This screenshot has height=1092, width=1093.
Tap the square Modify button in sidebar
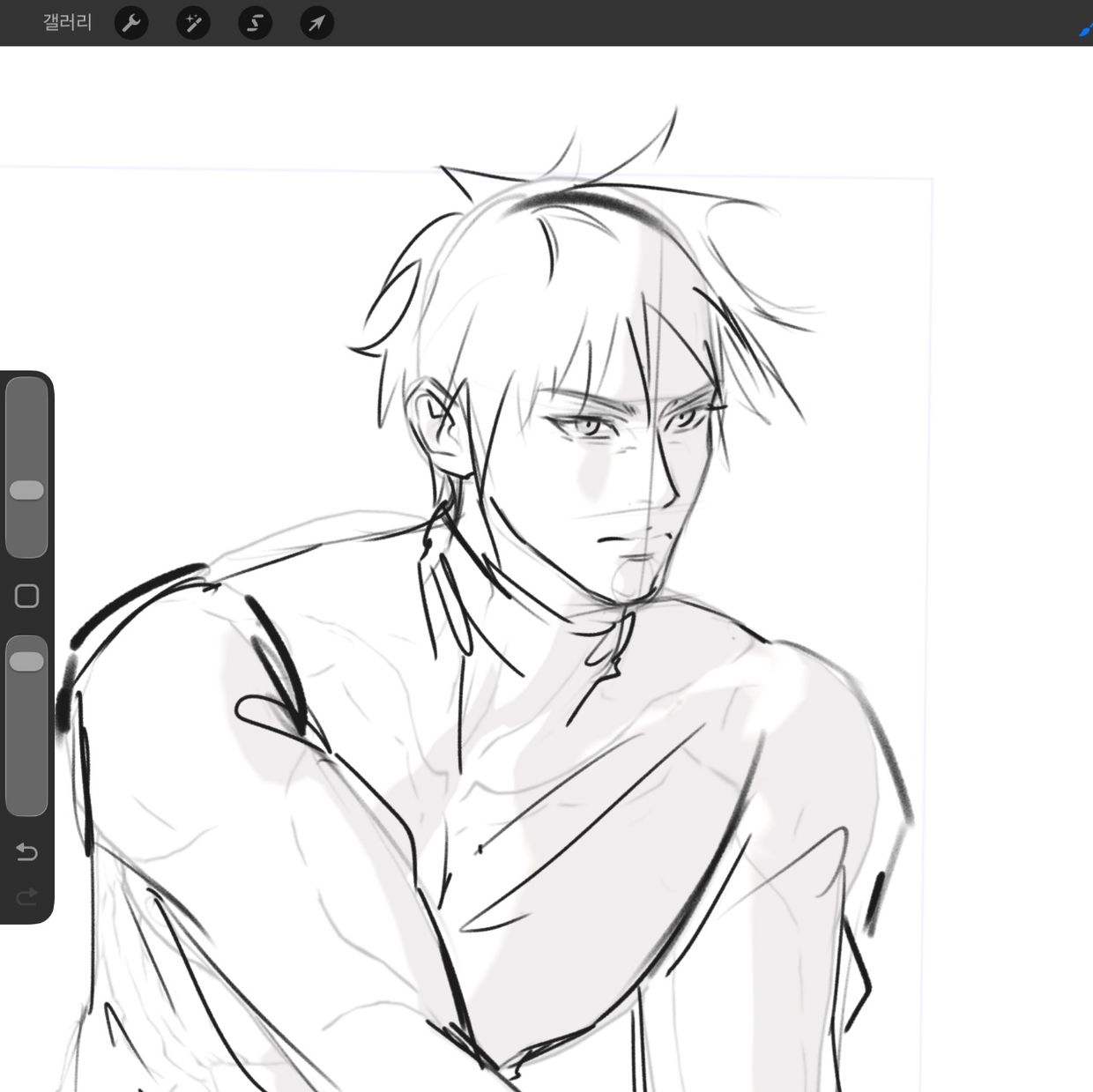(26, 596)
